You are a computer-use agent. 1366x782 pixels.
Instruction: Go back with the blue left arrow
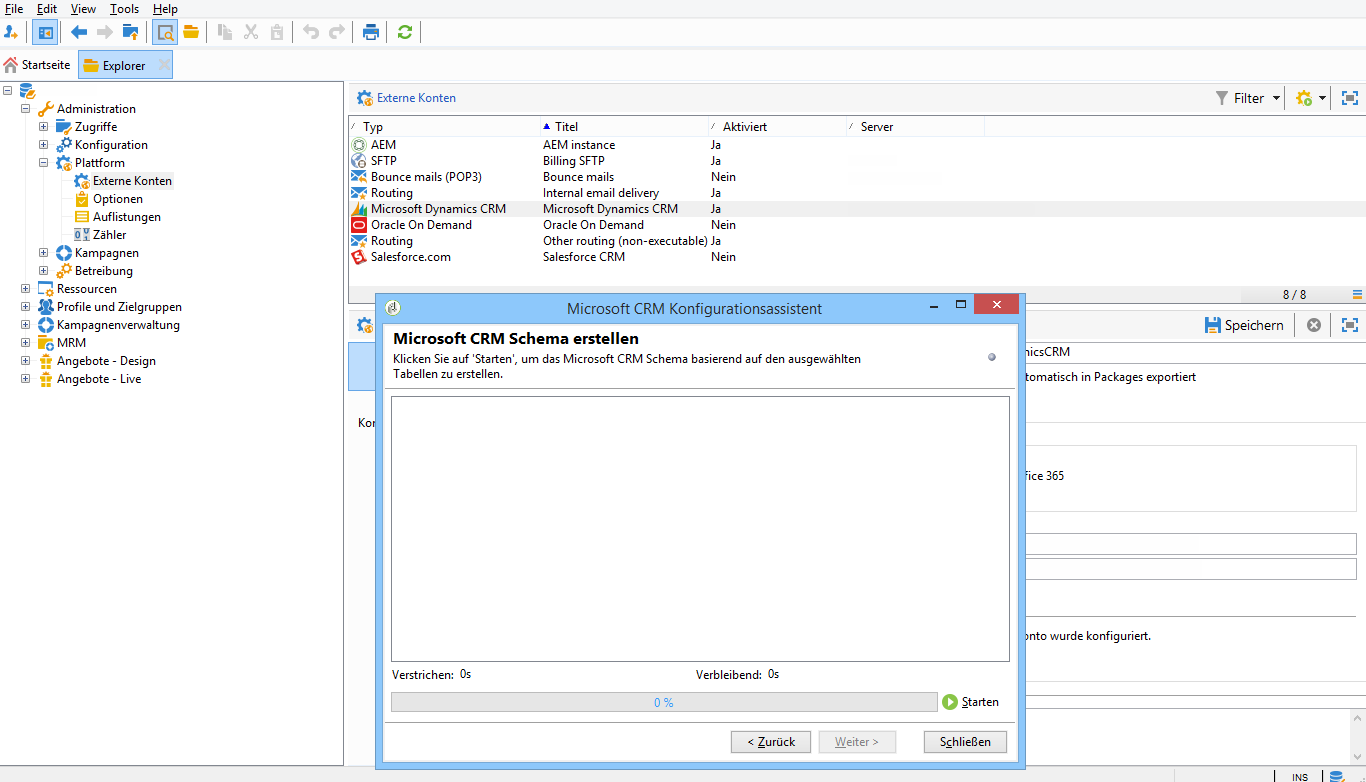[x=79, y=32]
